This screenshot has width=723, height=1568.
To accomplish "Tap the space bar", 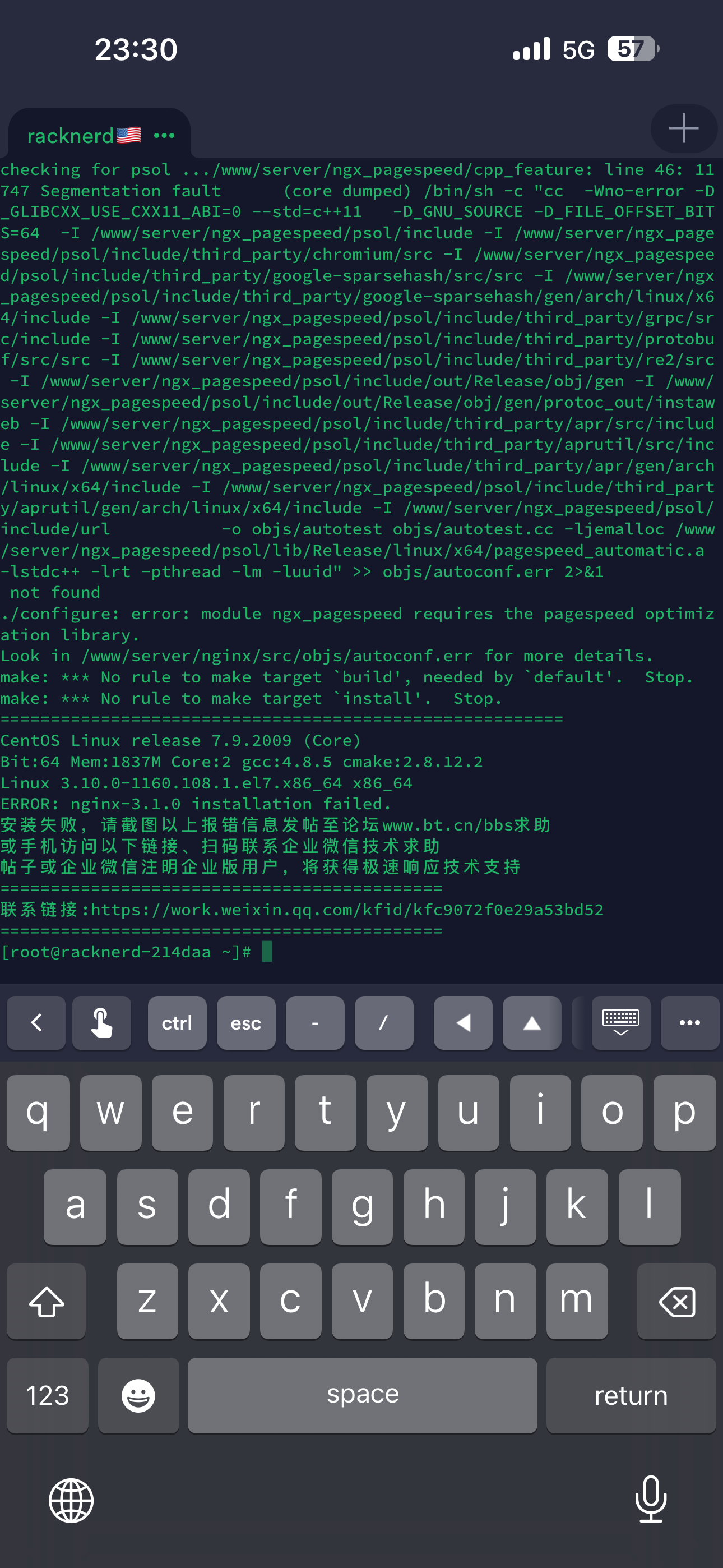I will (363, 1395).
